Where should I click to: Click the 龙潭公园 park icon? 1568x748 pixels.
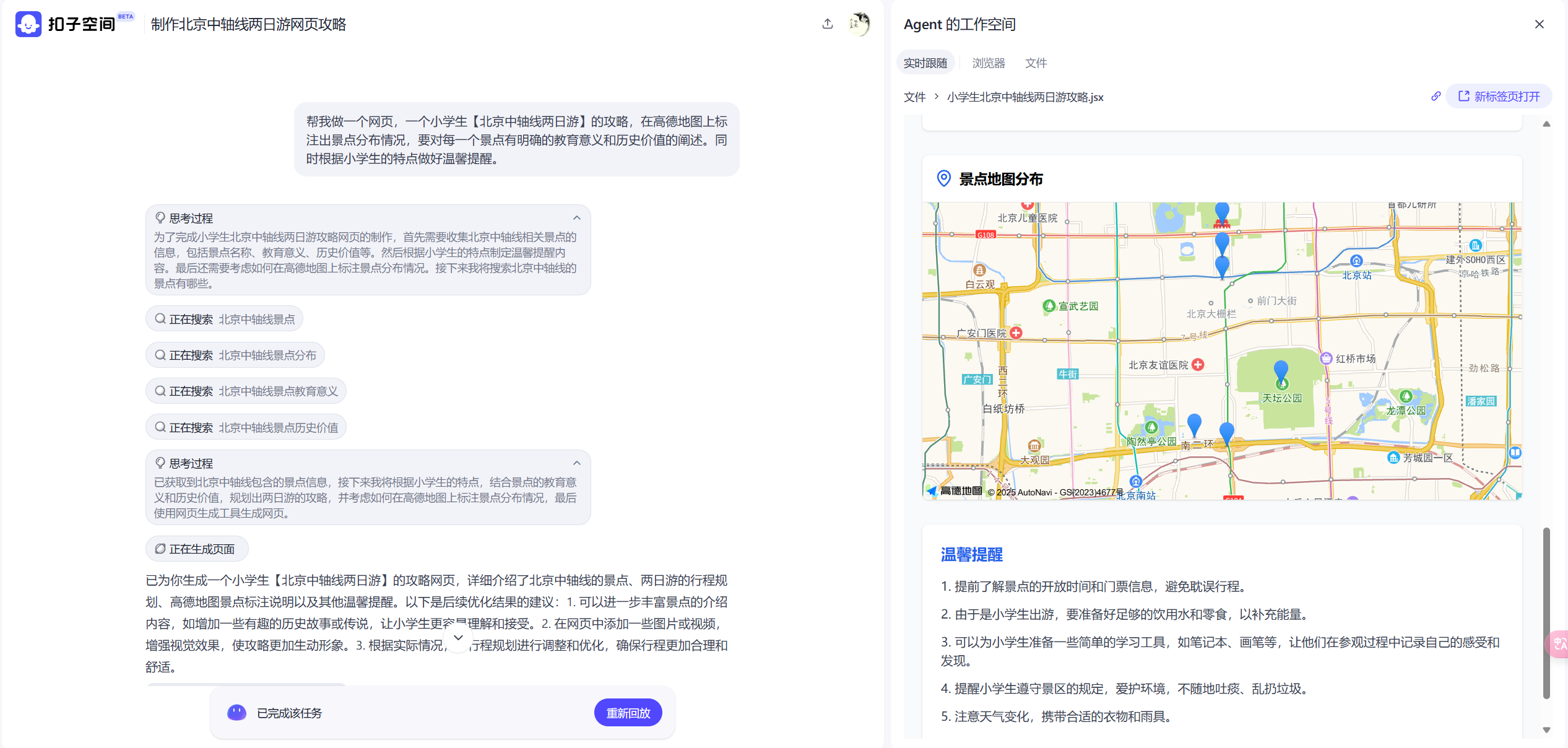click(x=1406, y=396)
